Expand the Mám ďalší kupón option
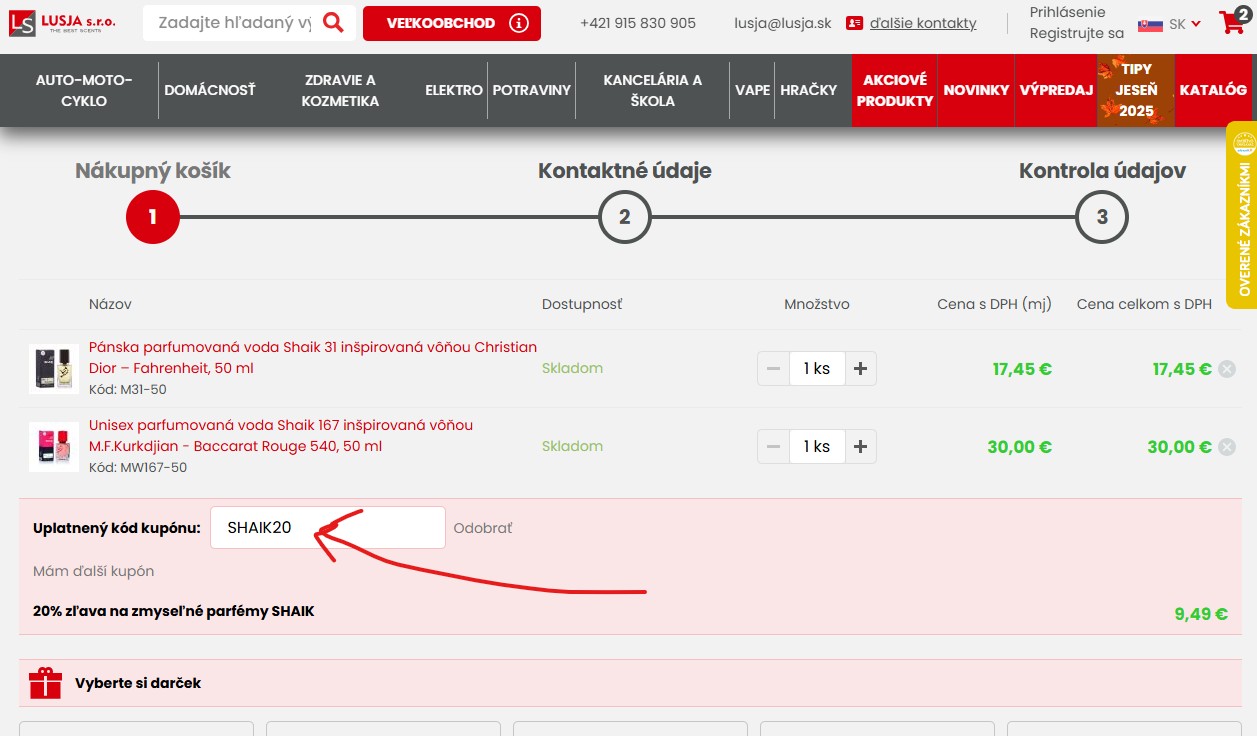The width and height of the screenshot is (1257, 736). (x=94, y=571)
